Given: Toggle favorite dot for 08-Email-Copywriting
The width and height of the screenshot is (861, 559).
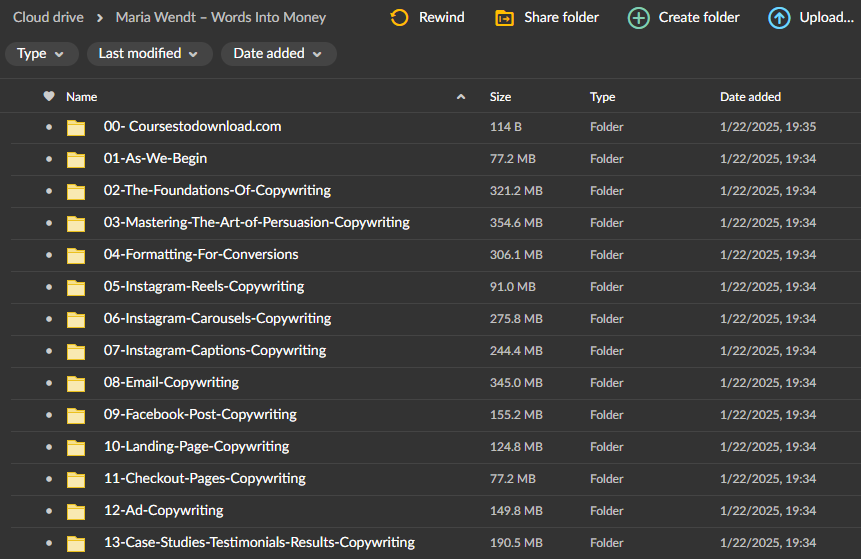Looking at the screenshot, I should click(49, 383).
